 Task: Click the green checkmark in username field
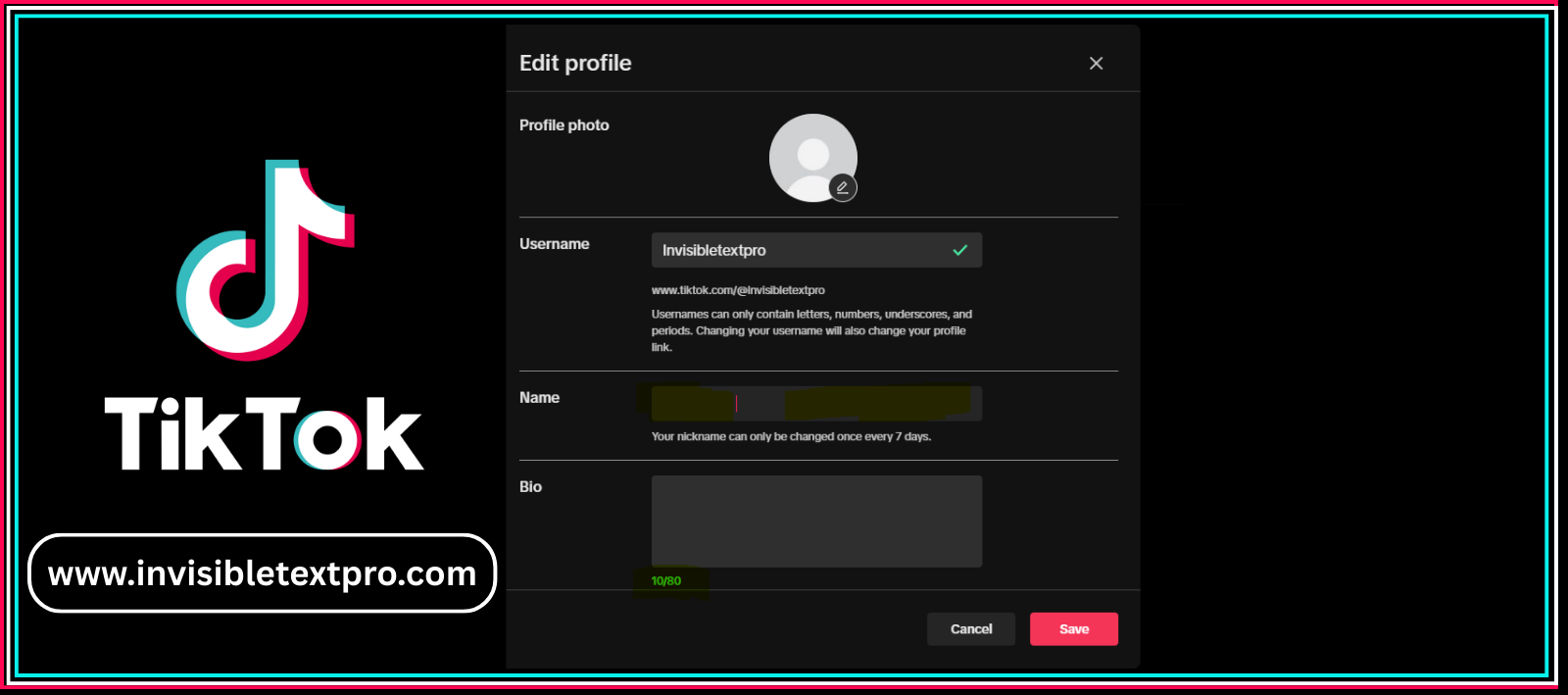click(x=960, y=250)
